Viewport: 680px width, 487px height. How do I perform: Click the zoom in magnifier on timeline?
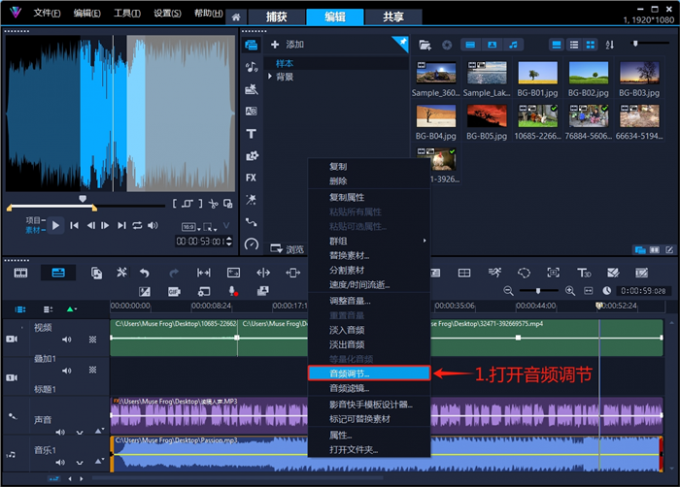pyautogui.click(x=570, y=291)
